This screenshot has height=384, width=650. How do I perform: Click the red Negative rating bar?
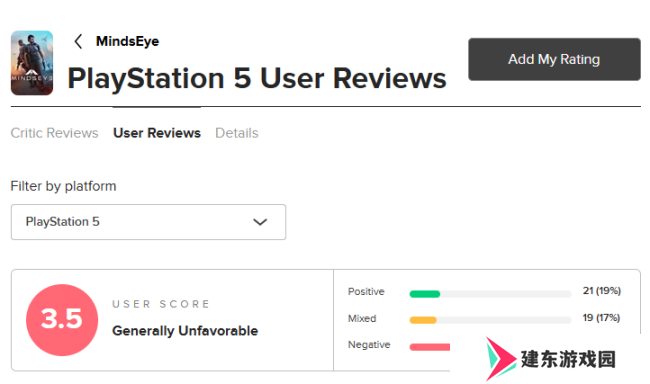pos(429,347)
